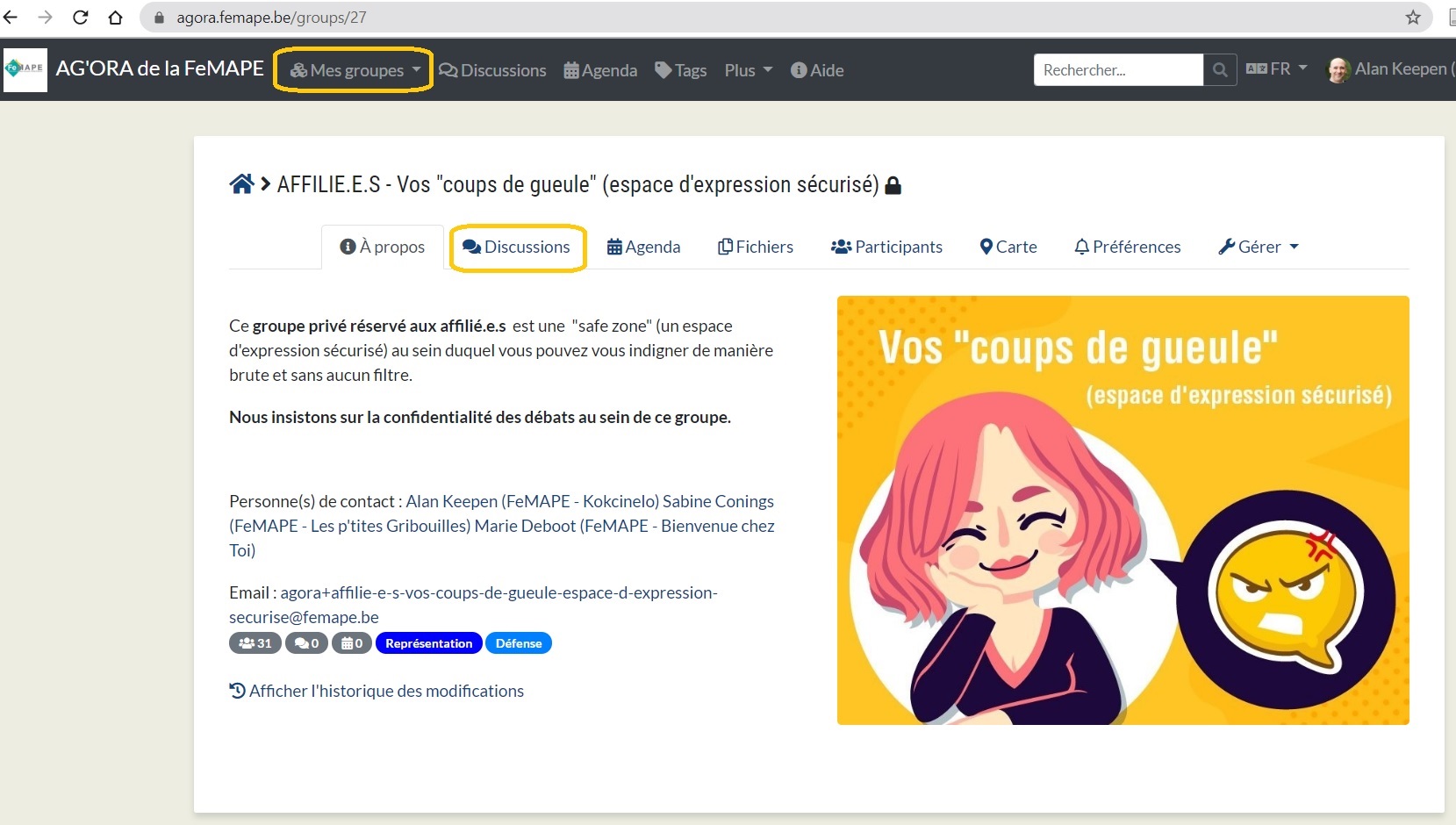Bookmark page with the star icon
1456x825 pixels.
coord(1412,18)
